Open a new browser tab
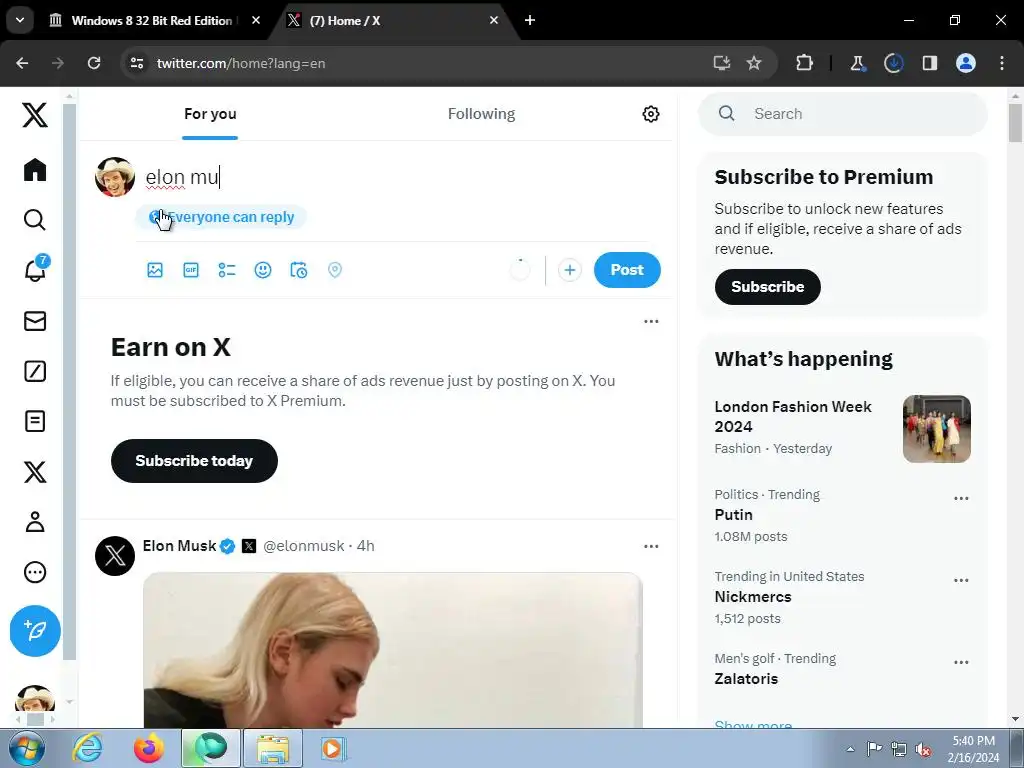The image size is (1024, 768). tap(530, 20)
